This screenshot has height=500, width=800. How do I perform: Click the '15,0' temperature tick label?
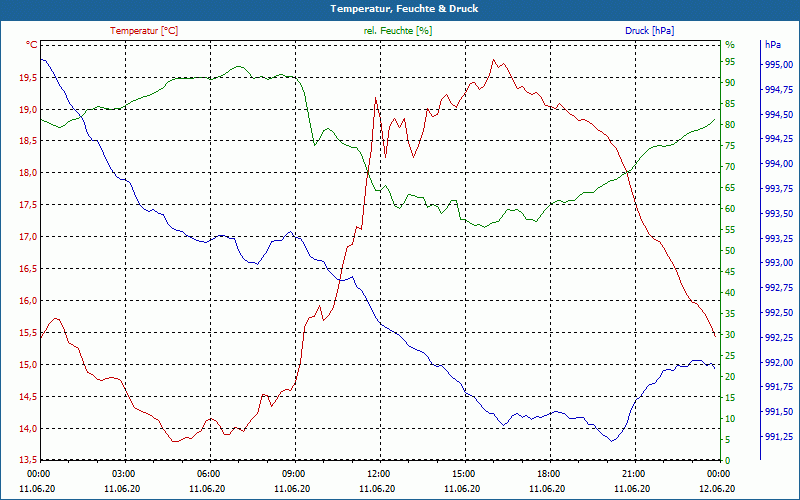29,365
